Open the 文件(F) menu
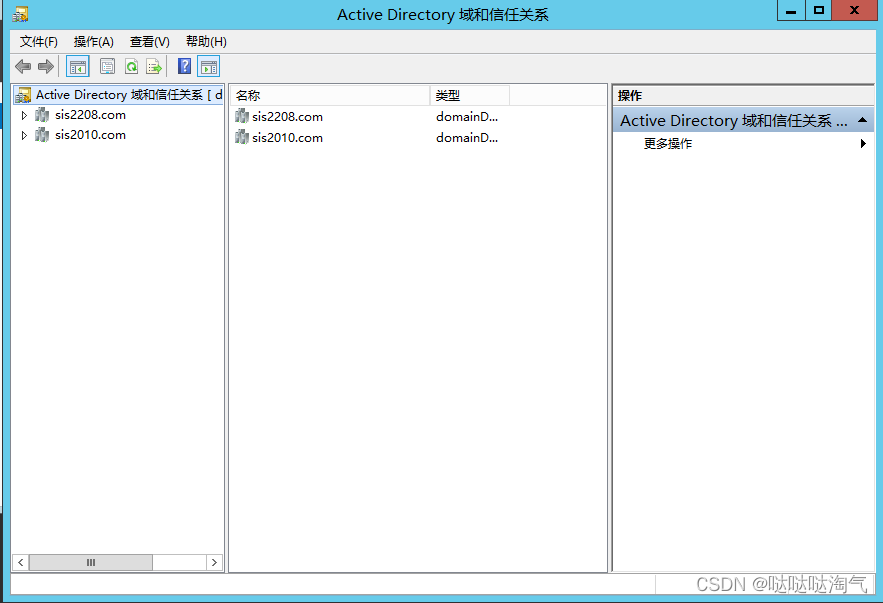883x603 pixels. 39,42
